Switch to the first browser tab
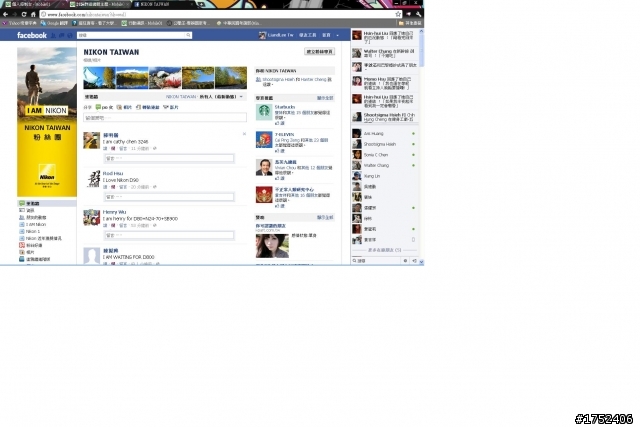Screen dimensions: 640x427 (33, 4)
